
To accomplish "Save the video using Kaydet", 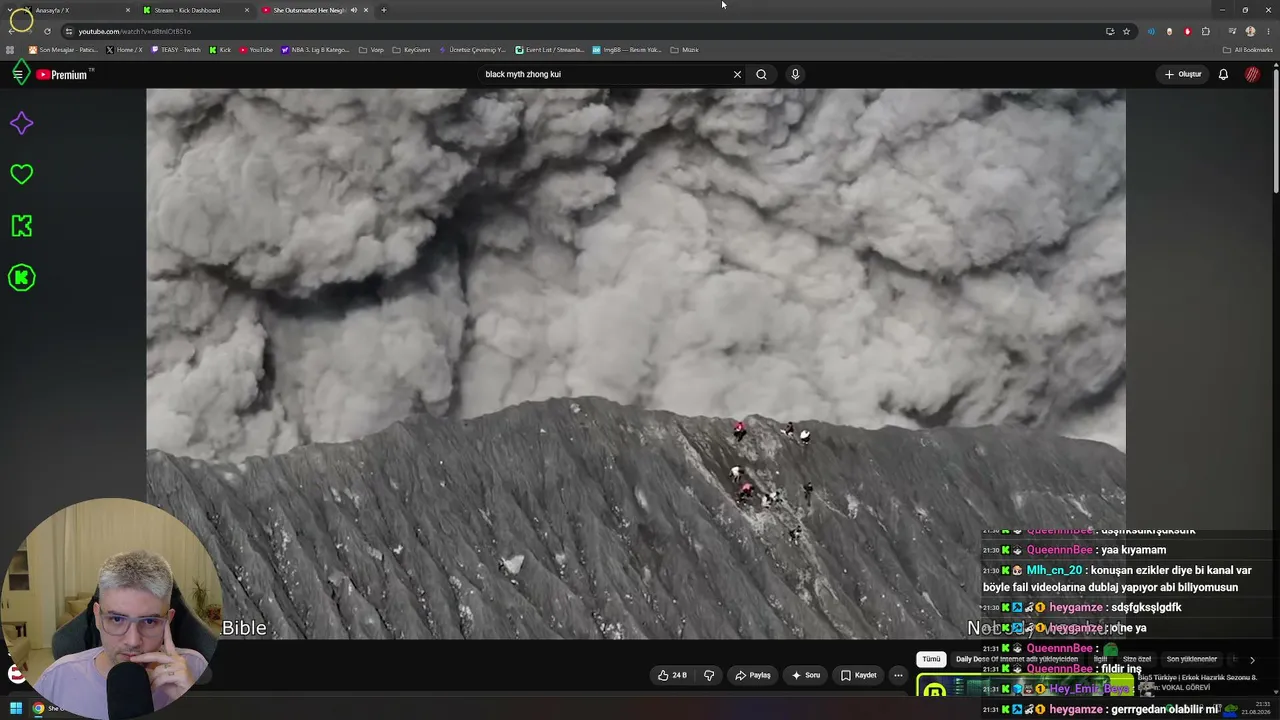I will click(x=859, y=675).
